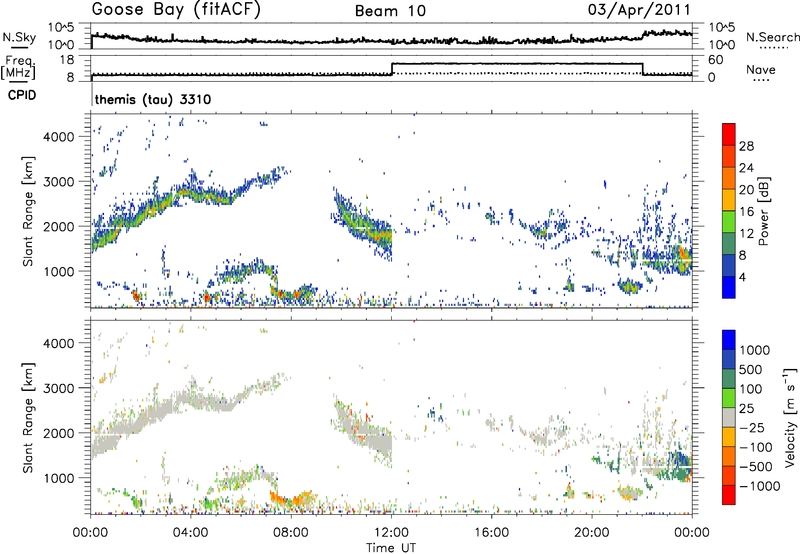The height and width of the screenshot is (554, 800).
Task: Click the "2000" tick of the velocity panel
Action: click(58, 433)
